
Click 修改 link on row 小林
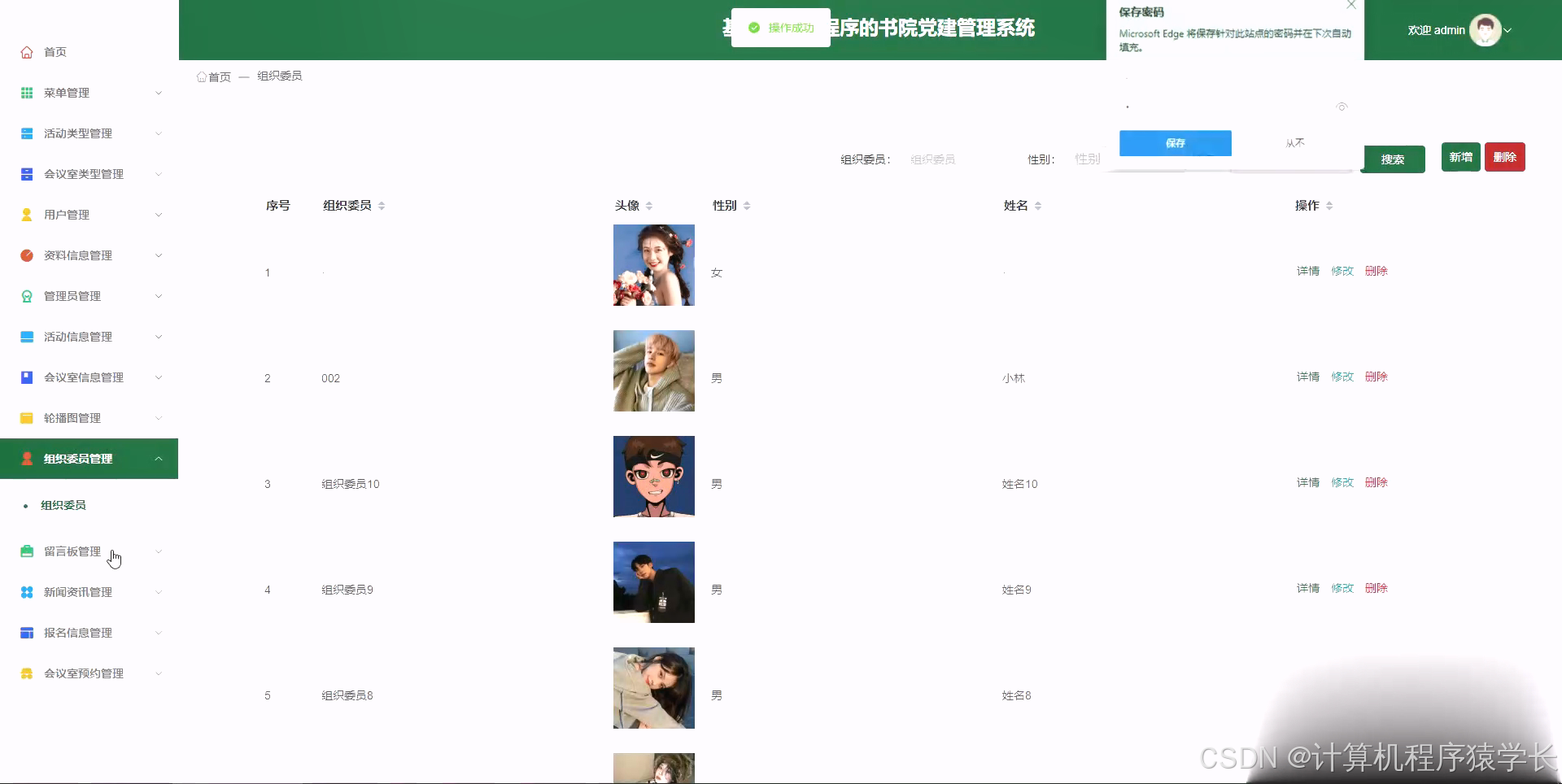1342,376
